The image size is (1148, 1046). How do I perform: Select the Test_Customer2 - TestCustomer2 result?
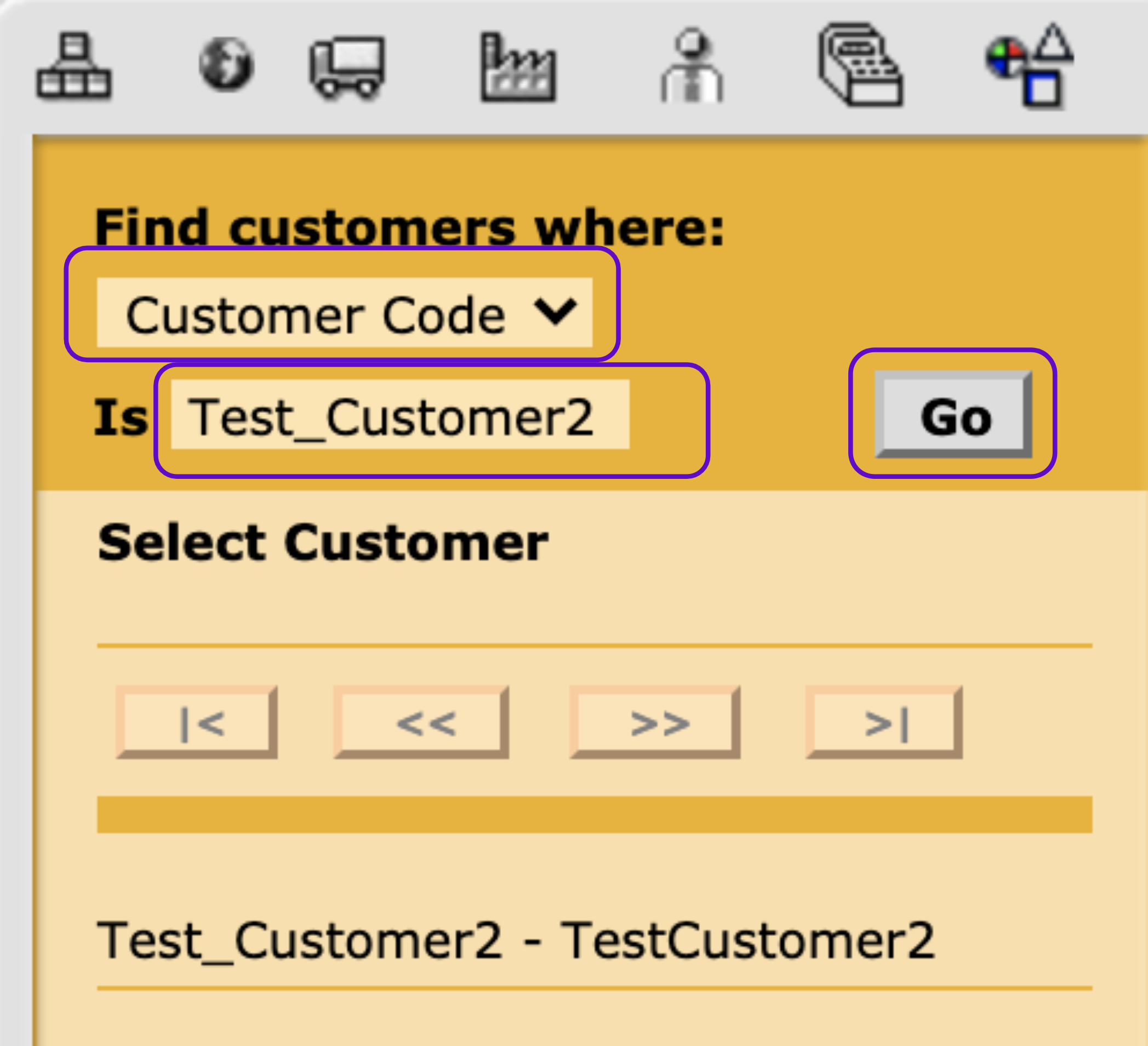(x=516, y=941)
